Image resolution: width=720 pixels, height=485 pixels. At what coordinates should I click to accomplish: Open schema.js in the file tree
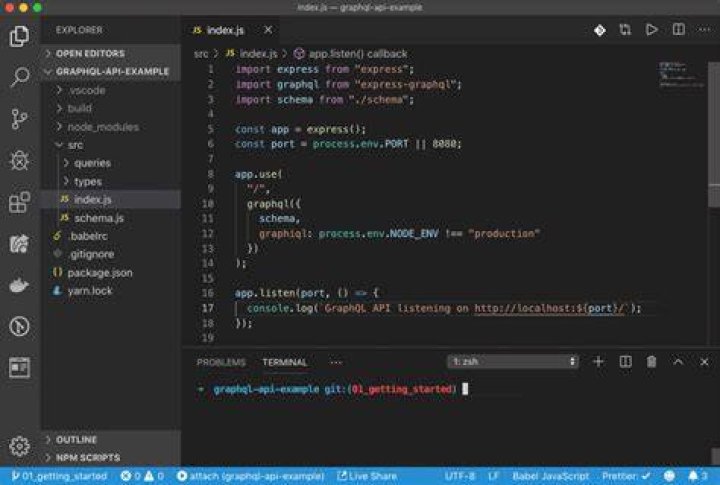(111, 218)
